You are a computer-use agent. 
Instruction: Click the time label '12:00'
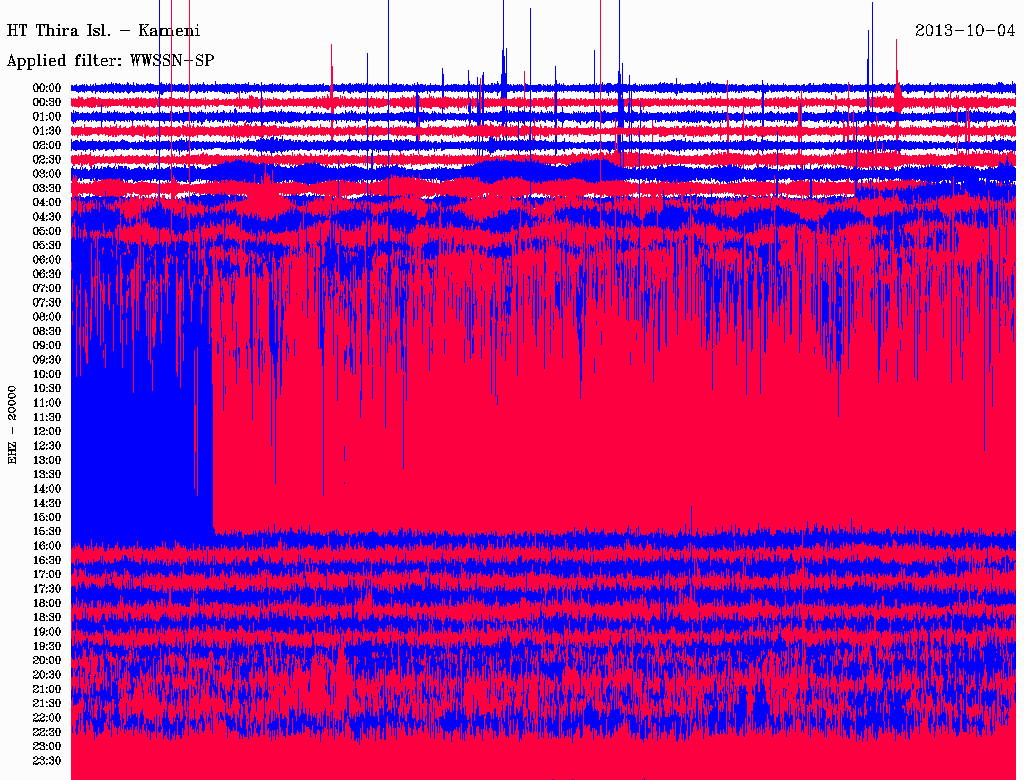pos(47,431)
